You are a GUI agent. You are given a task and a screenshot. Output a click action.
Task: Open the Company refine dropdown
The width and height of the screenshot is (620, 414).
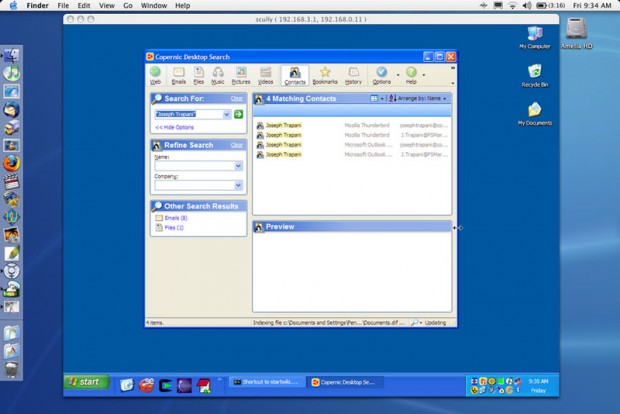[238, 185]
